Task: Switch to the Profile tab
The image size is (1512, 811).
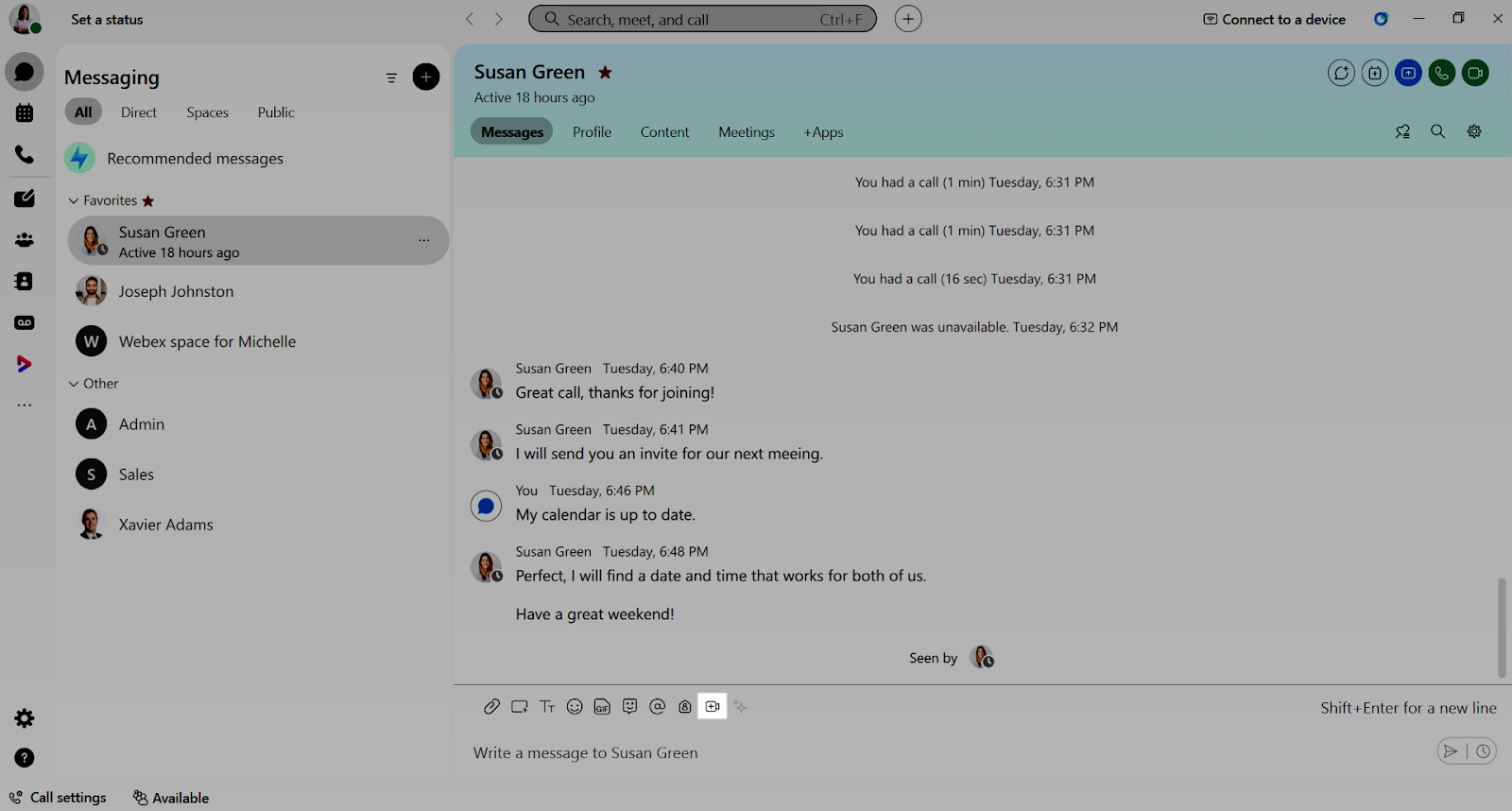Action: [x=592, y=132]
